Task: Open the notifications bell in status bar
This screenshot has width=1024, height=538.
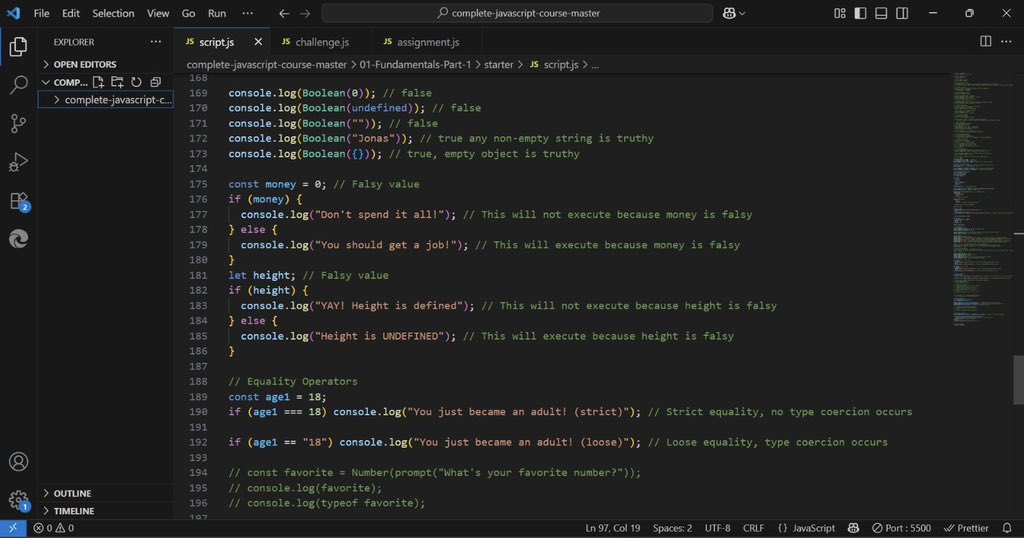Action: 1007,528
